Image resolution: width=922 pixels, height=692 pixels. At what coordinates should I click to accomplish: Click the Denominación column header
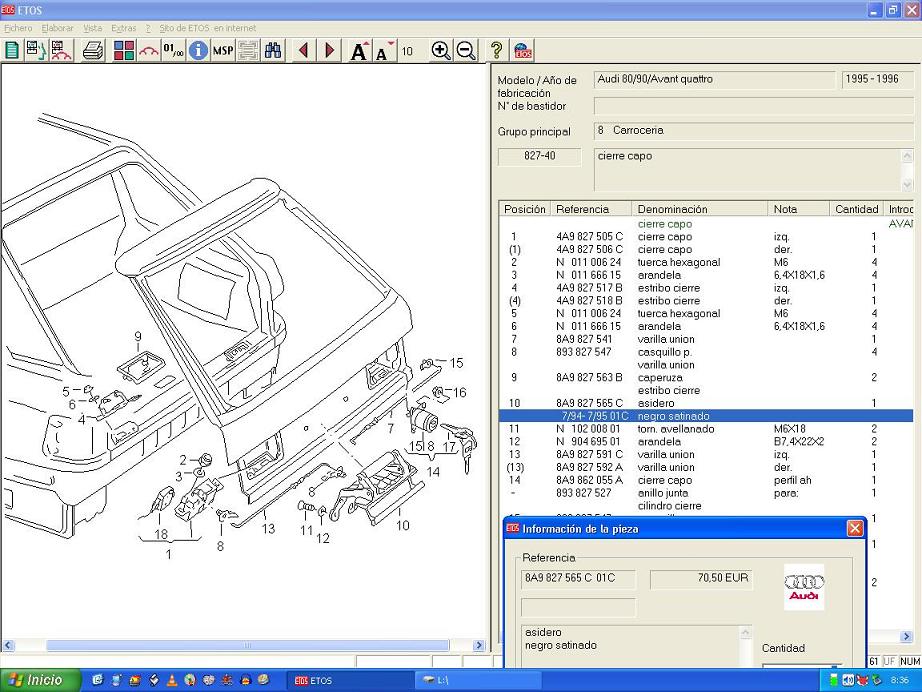[700, 209]
